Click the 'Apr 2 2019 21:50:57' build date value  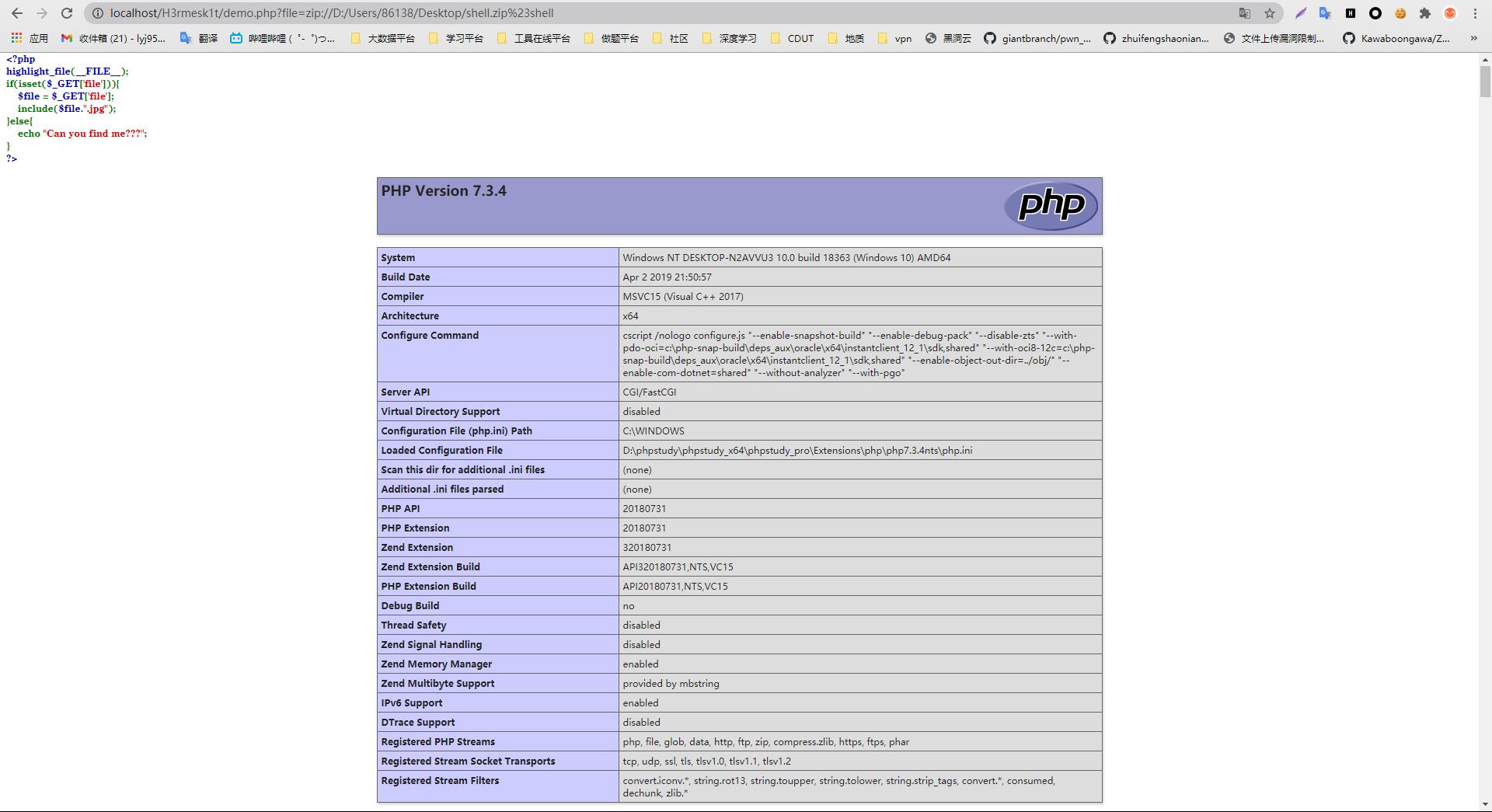tap(667, 277)
